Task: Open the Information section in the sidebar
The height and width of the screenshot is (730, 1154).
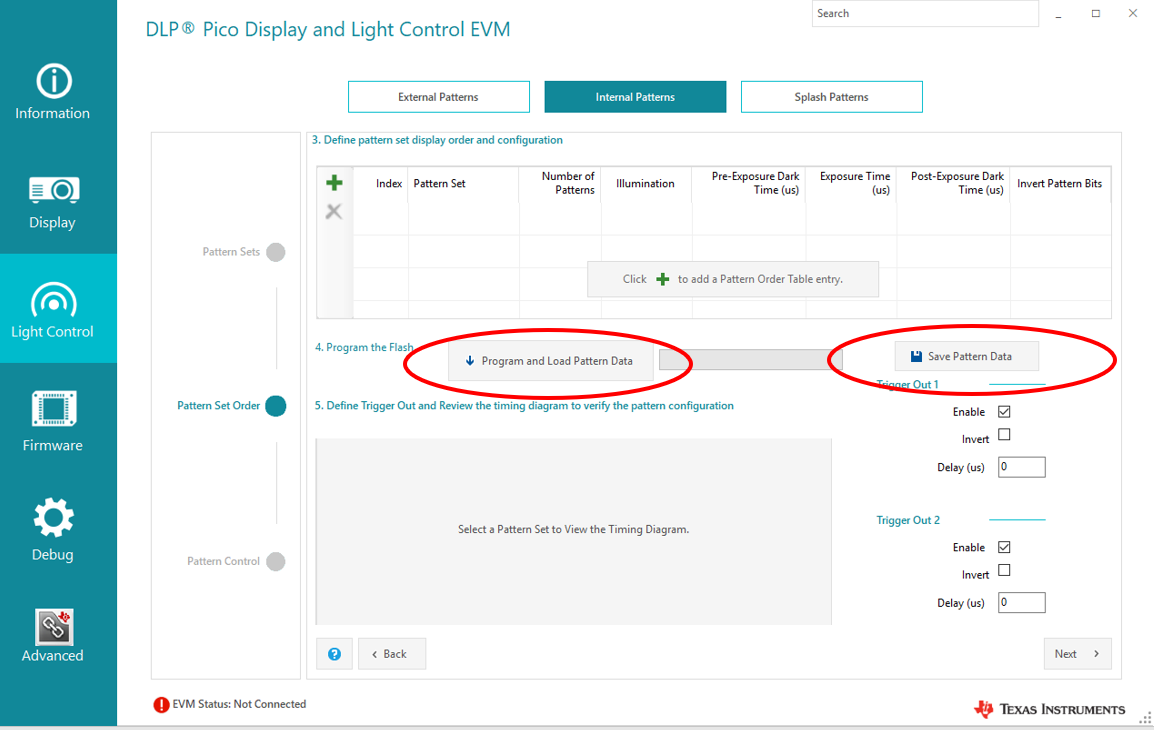Action: (x=53, y=93)
